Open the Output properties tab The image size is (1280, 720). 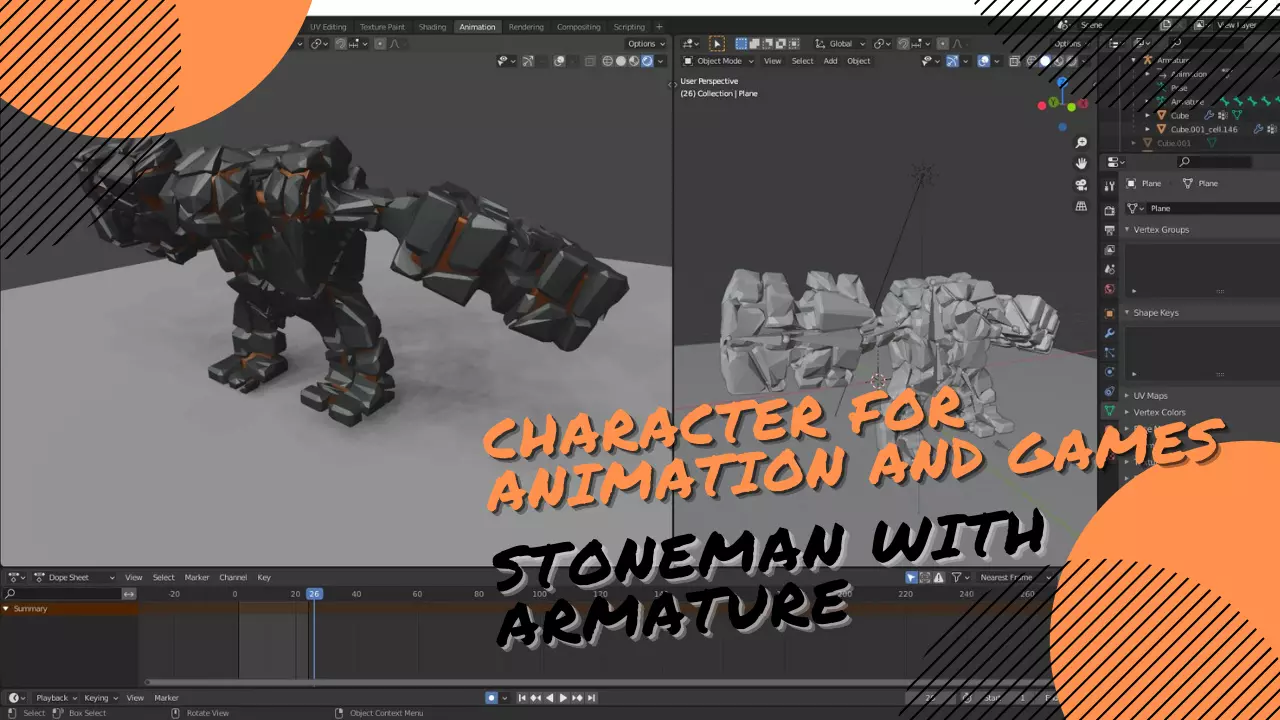tap(1109, 230)
